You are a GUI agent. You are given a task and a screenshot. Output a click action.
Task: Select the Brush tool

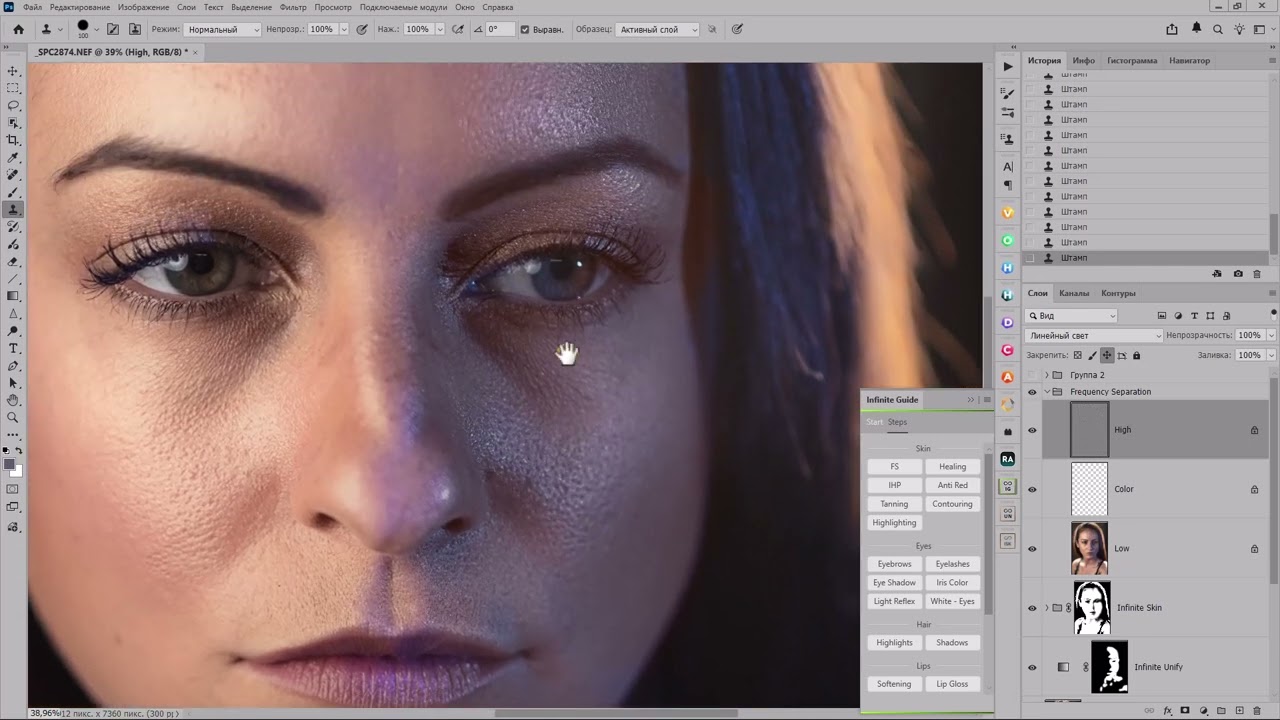(13, 192)
